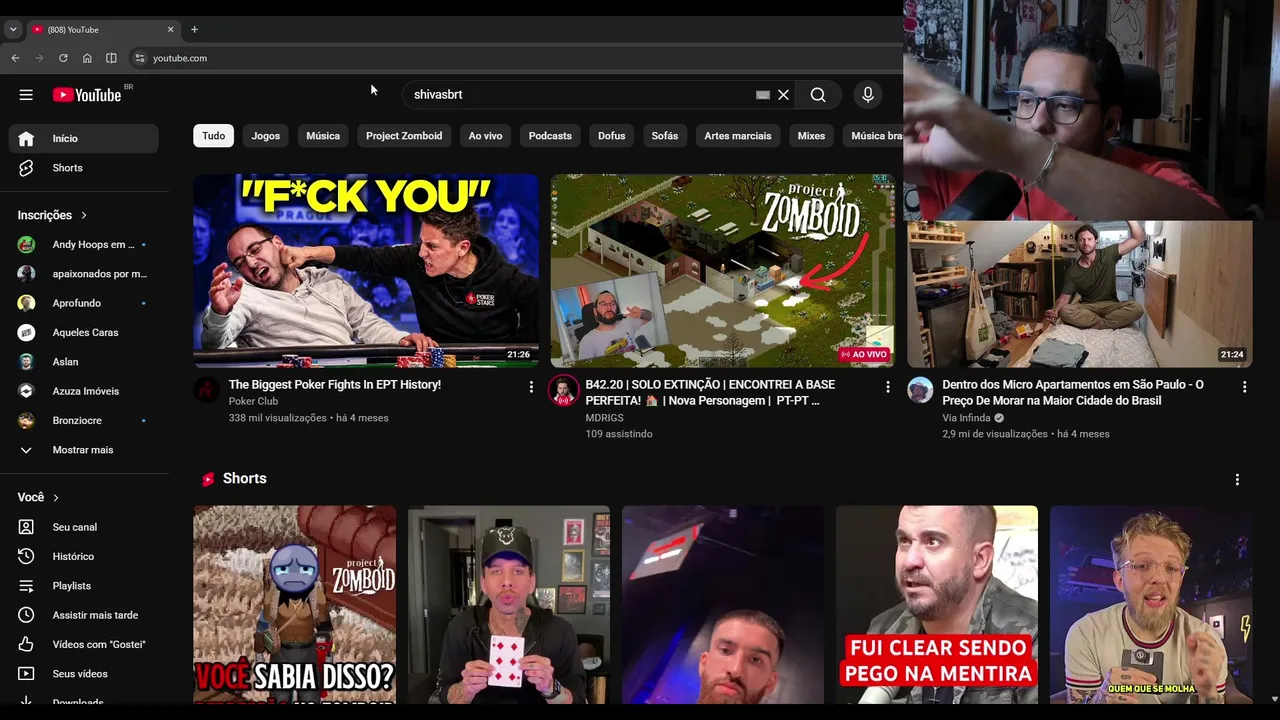Open the Shorts shelf three-dot menu
1280x720 pixels.
1237,480
